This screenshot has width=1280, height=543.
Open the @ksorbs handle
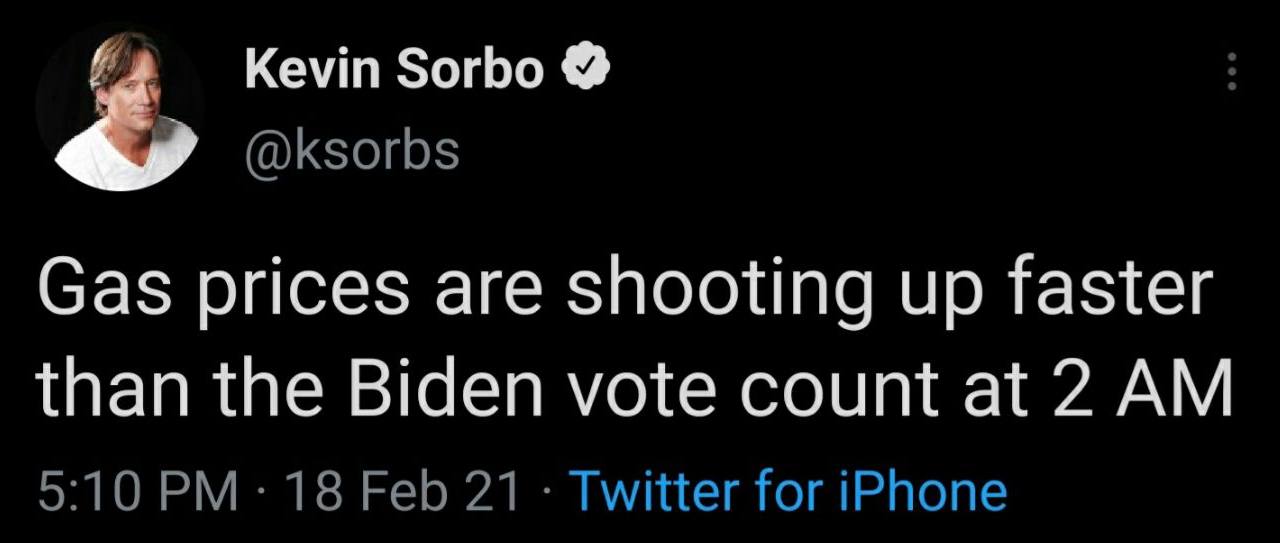pyautogui.click(x=351, y=150)
